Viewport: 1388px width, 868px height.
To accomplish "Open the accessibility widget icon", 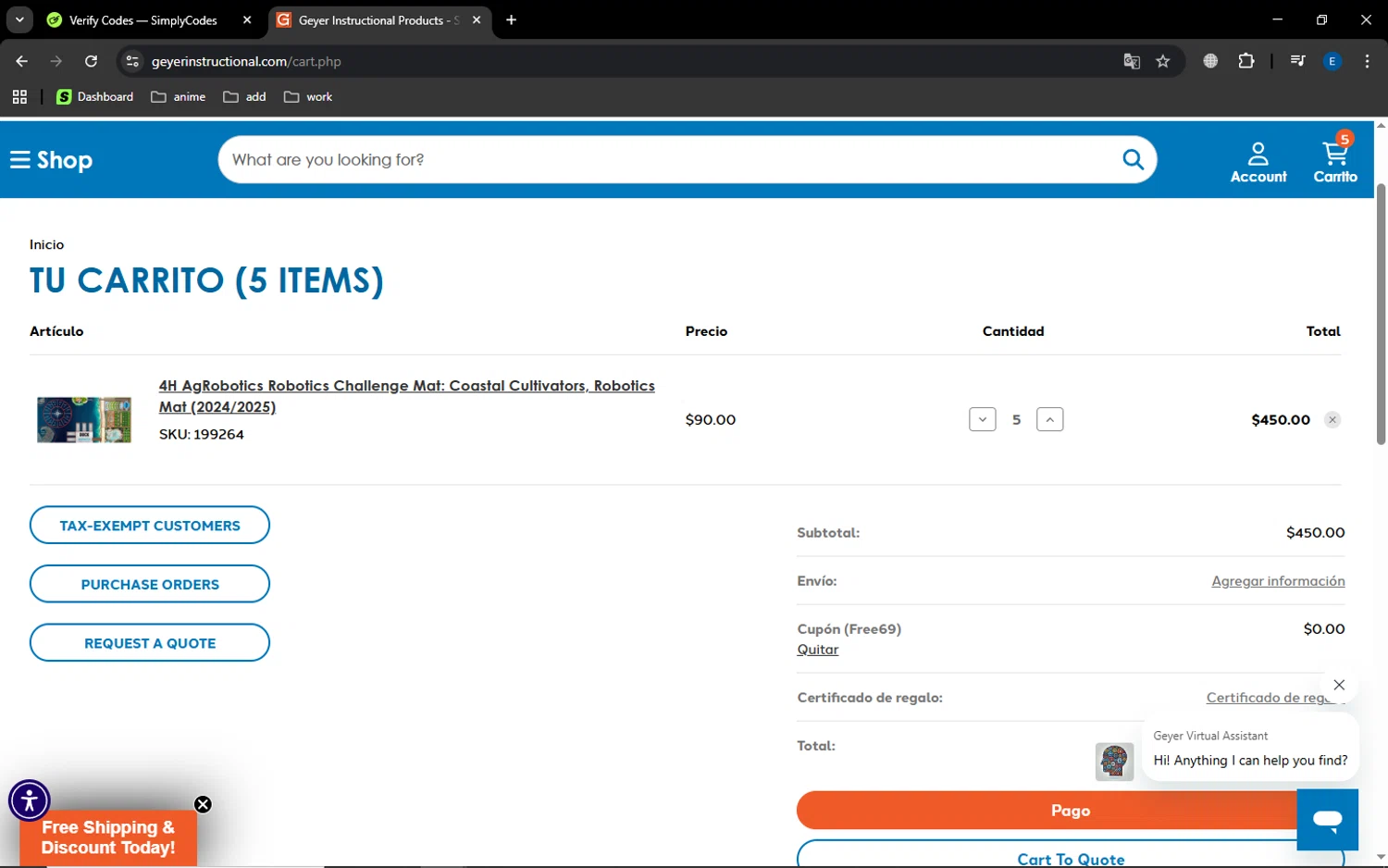I will tap(30, 800).
